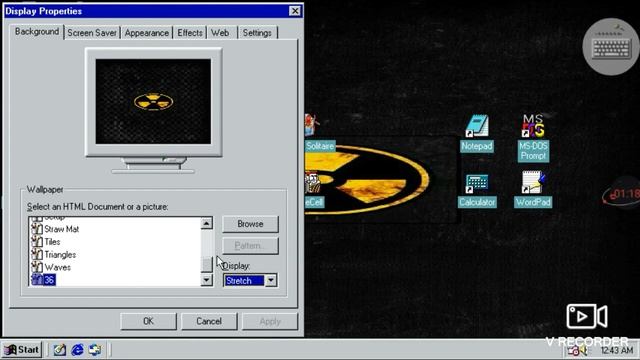Switch to the Web tab
The width and height of the screenshot is (640, 360).
pos(220,33)
